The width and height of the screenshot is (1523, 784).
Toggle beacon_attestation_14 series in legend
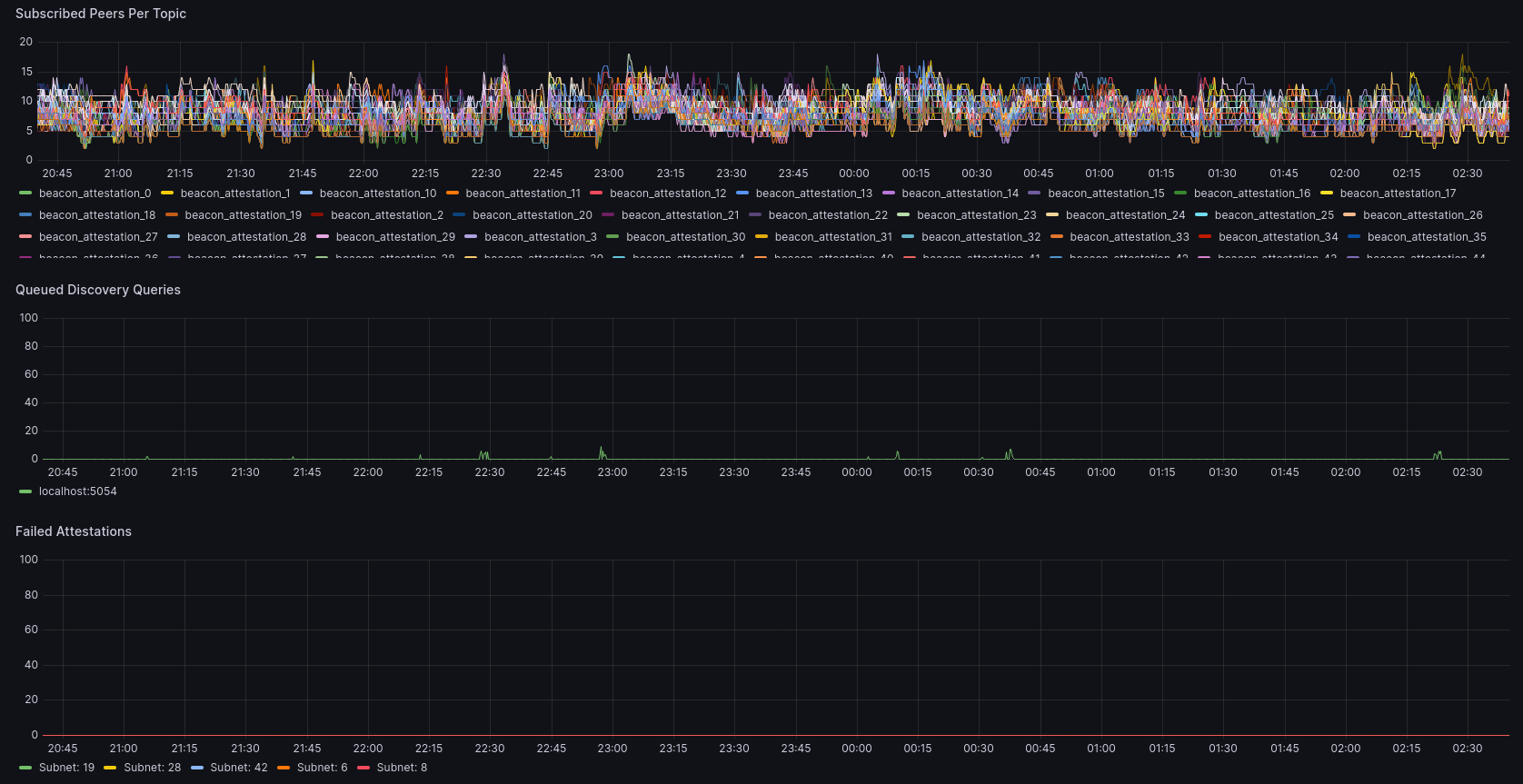point(960,194)
